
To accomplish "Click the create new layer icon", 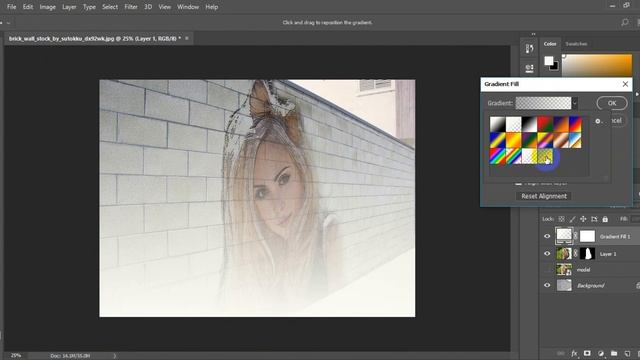I will click(627, 353).
